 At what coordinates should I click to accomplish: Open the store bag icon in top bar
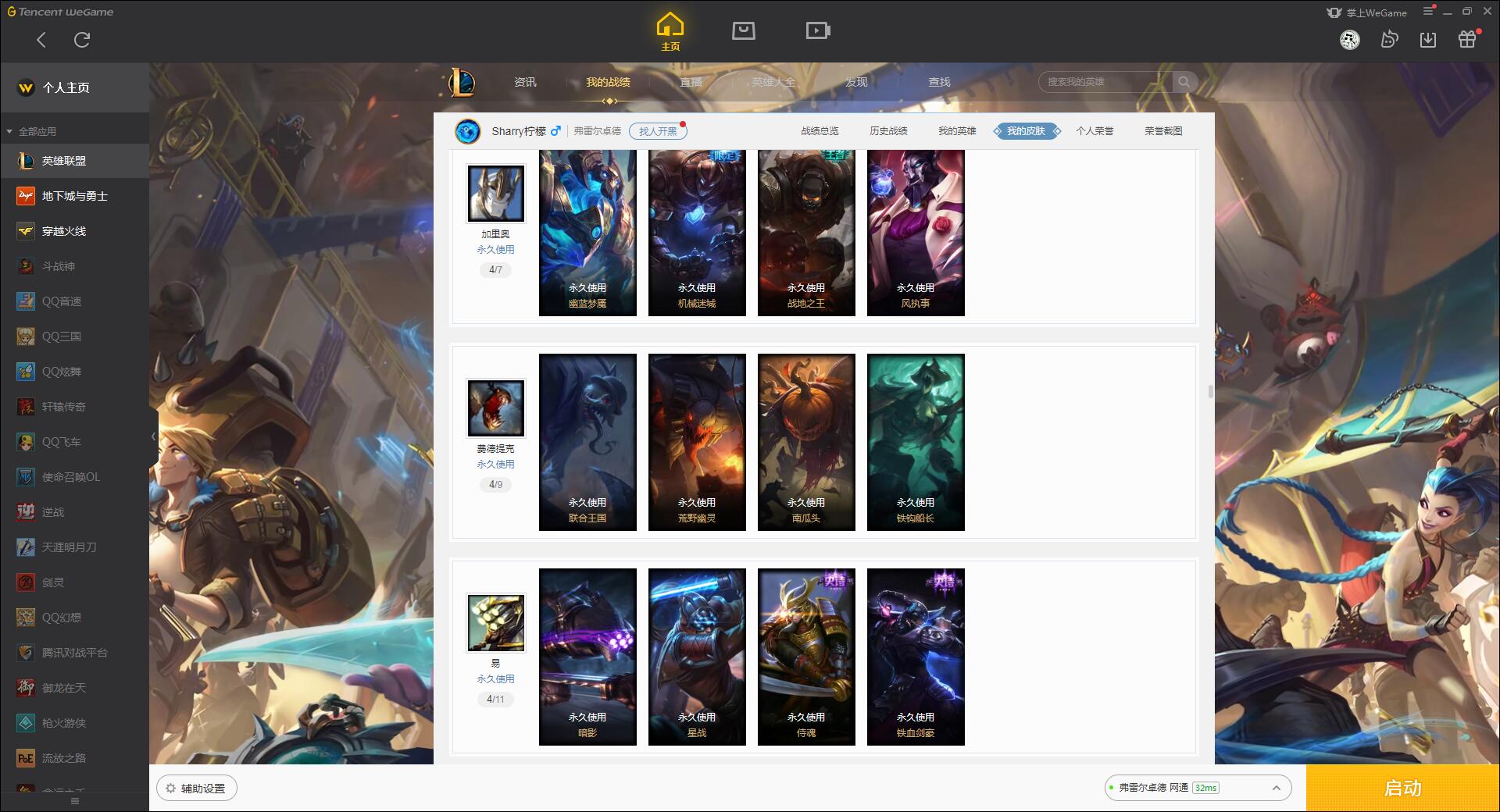744,31
